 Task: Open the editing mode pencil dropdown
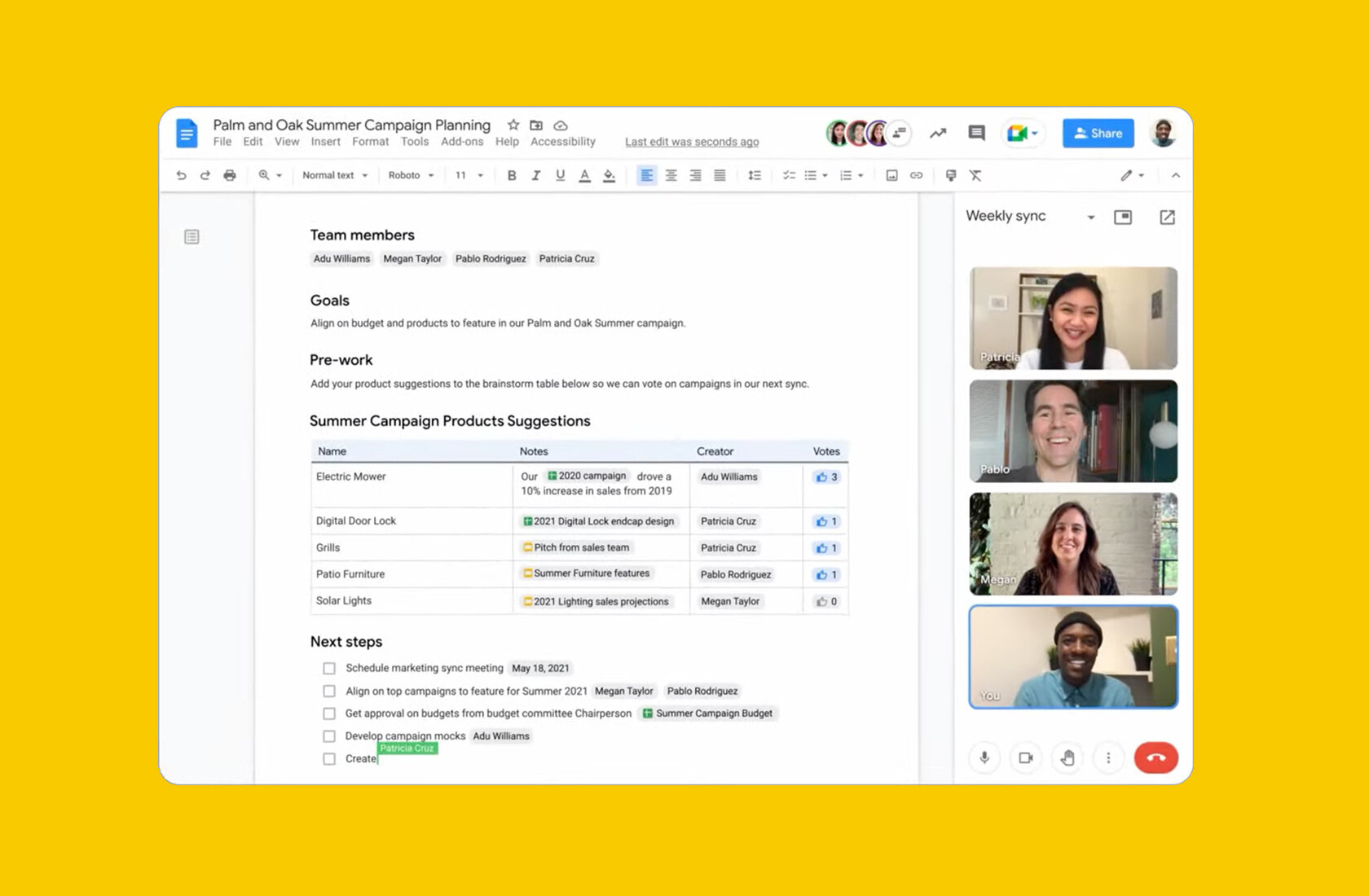coord(1133,175)
